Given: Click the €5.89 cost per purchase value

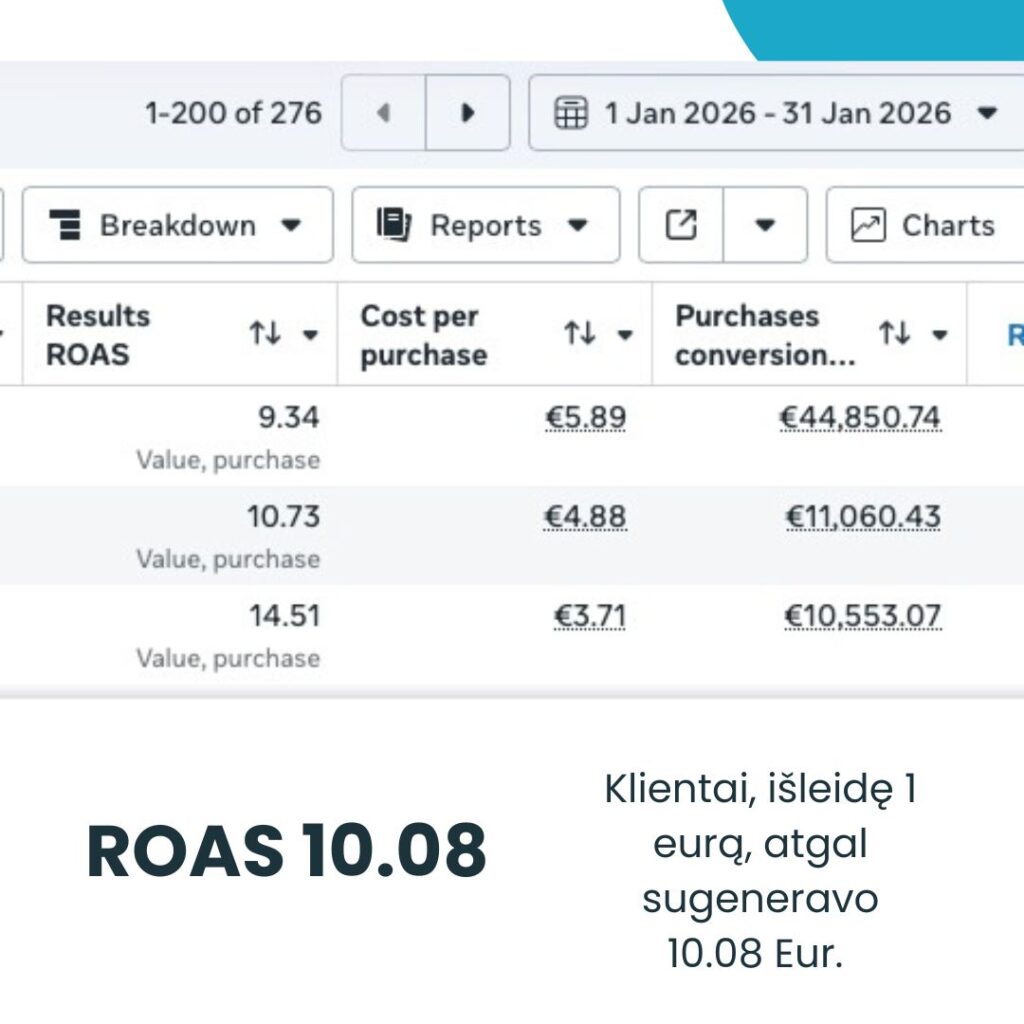Looking at the screenshot, I should tap(585, 418).
